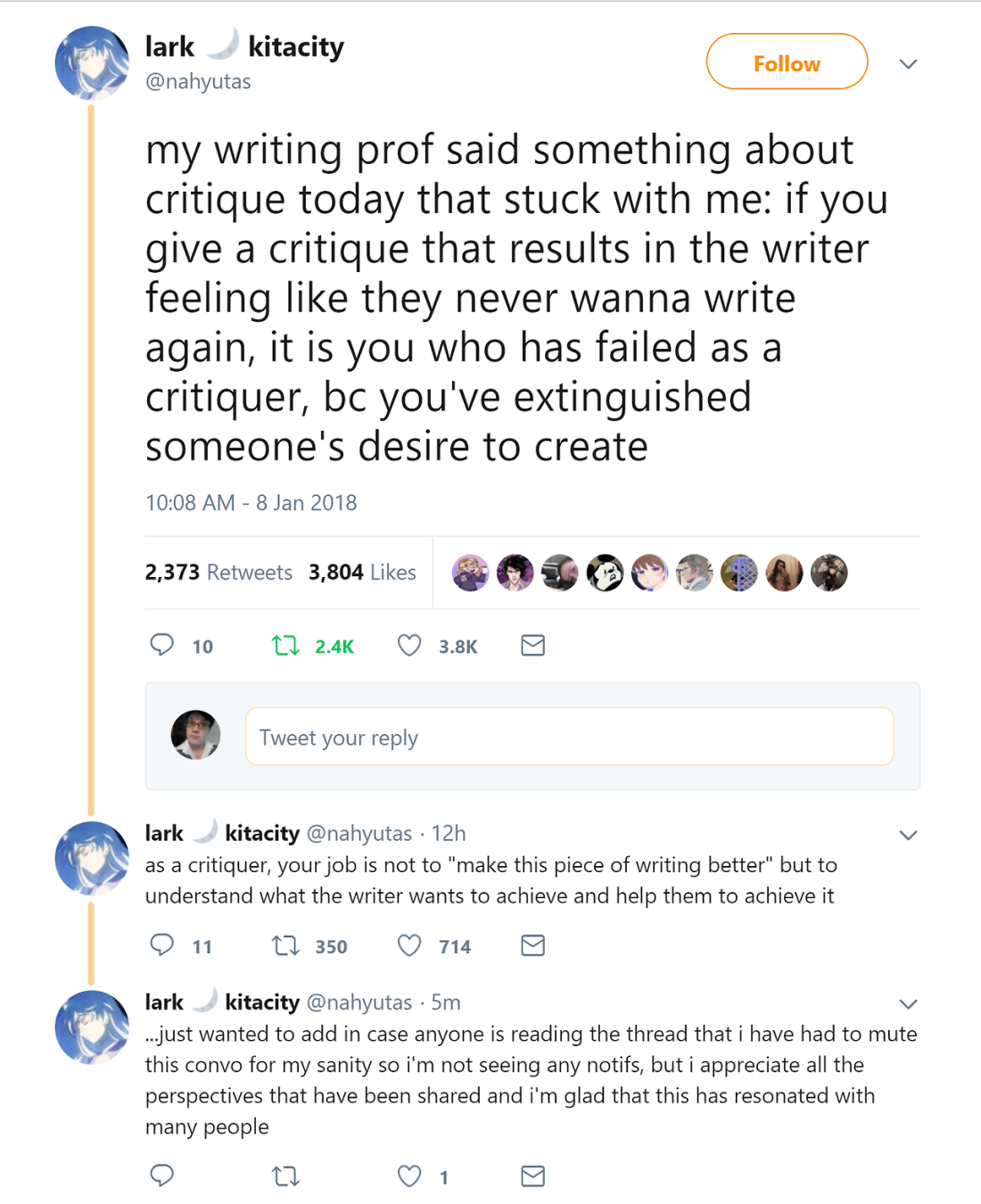Expand options for the 12h reply tweet

(x=908, y=835)
